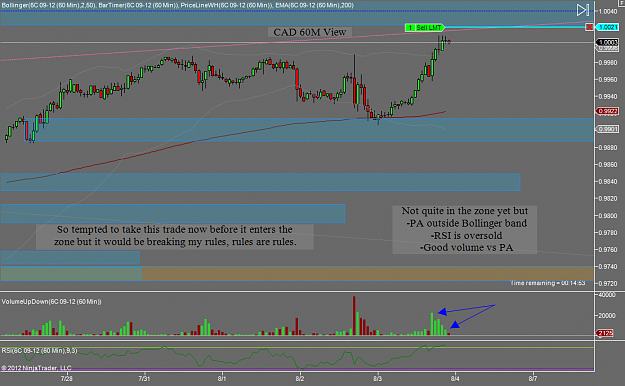Click the 0.9901 Bollinger price marker
This screenshot has height=386, width=625.
[607, 129]
